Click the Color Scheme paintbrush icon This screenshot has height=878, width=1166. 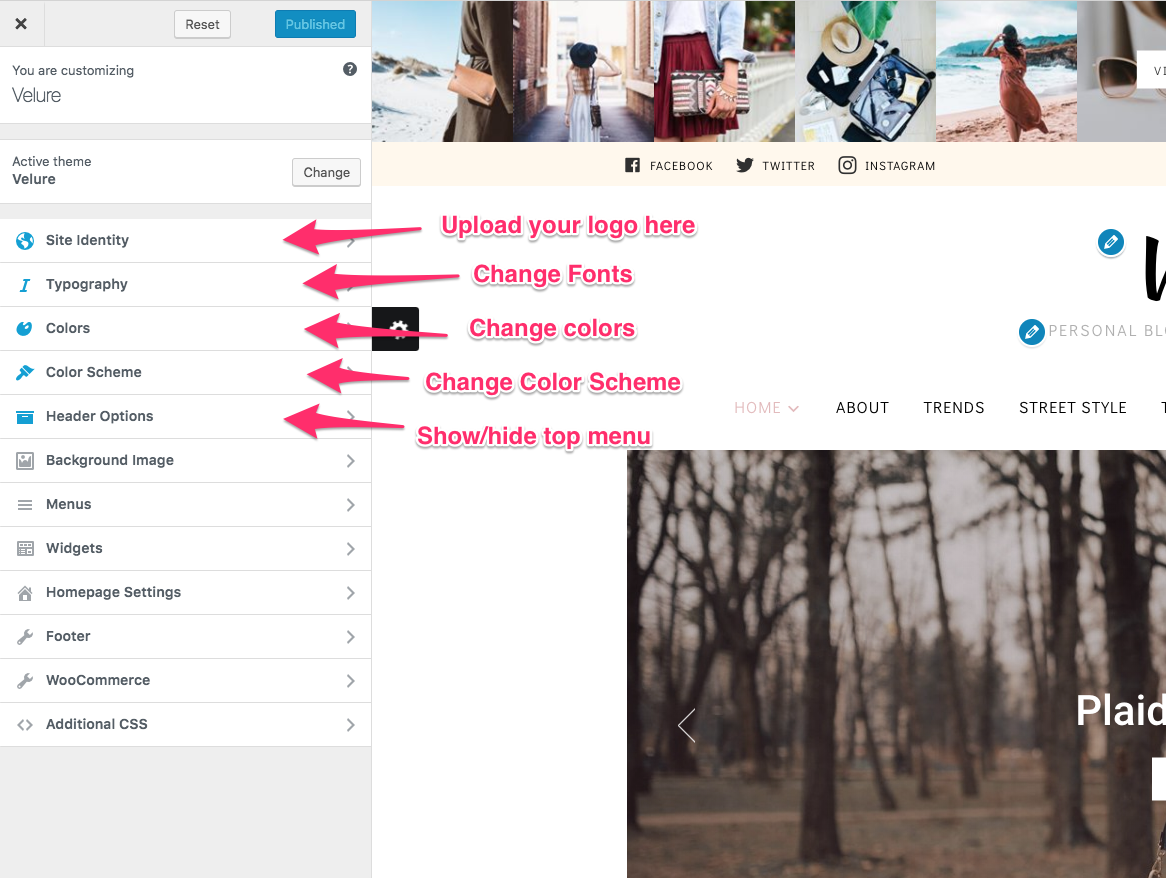coord(25,372)
